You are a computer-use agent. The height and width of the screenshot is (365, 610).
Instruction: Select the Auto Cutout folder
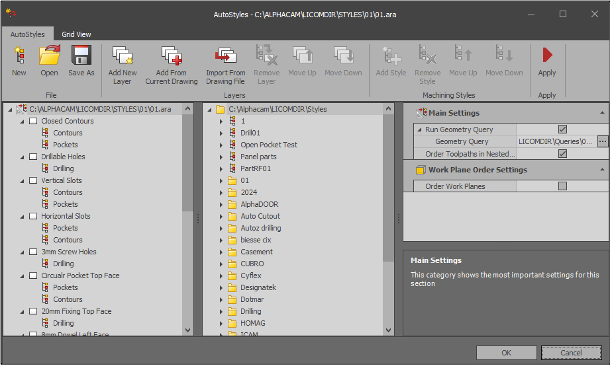pyautogui.click(x=260, y=216)
